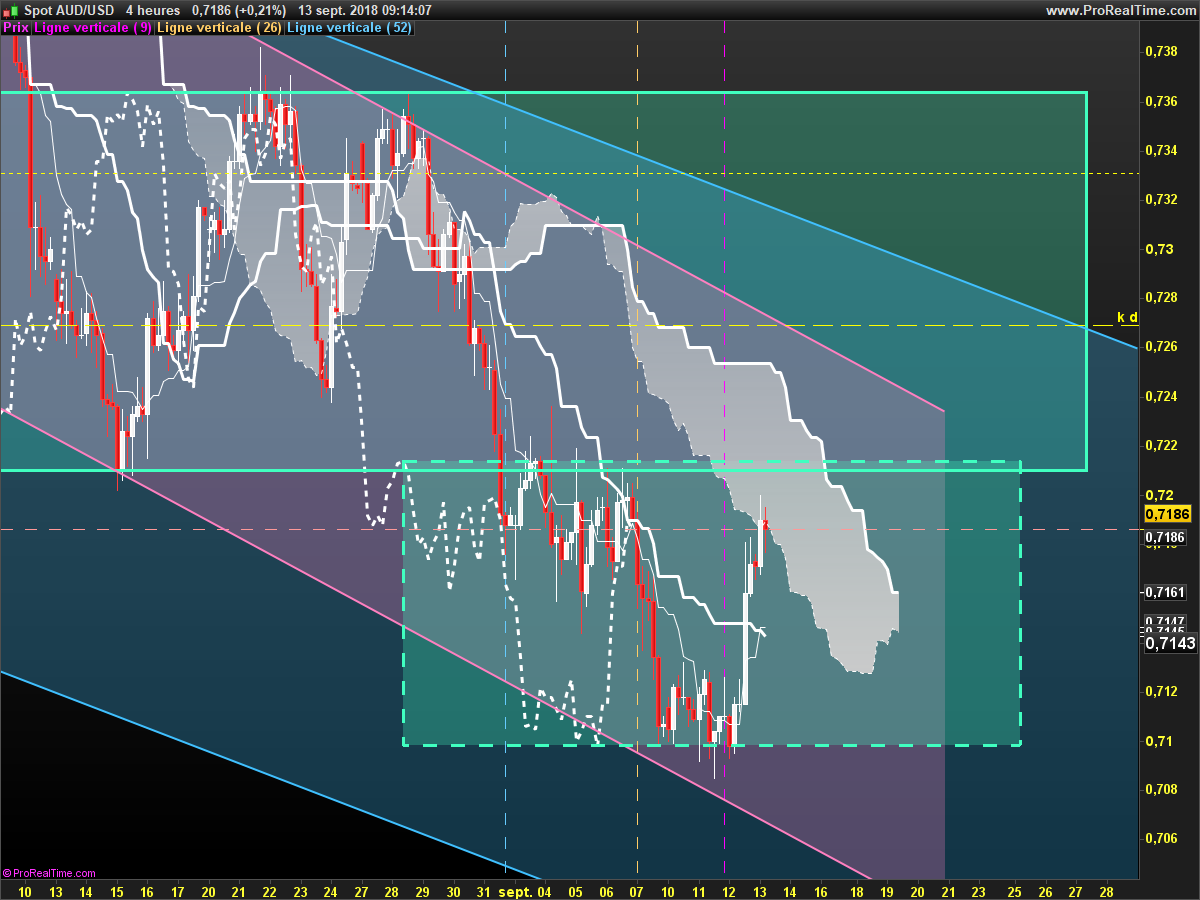The height and width of the screenshot is (900, 1200).
Task: Open the www.ProRealTime.com link
Action: coord(1120,10)
